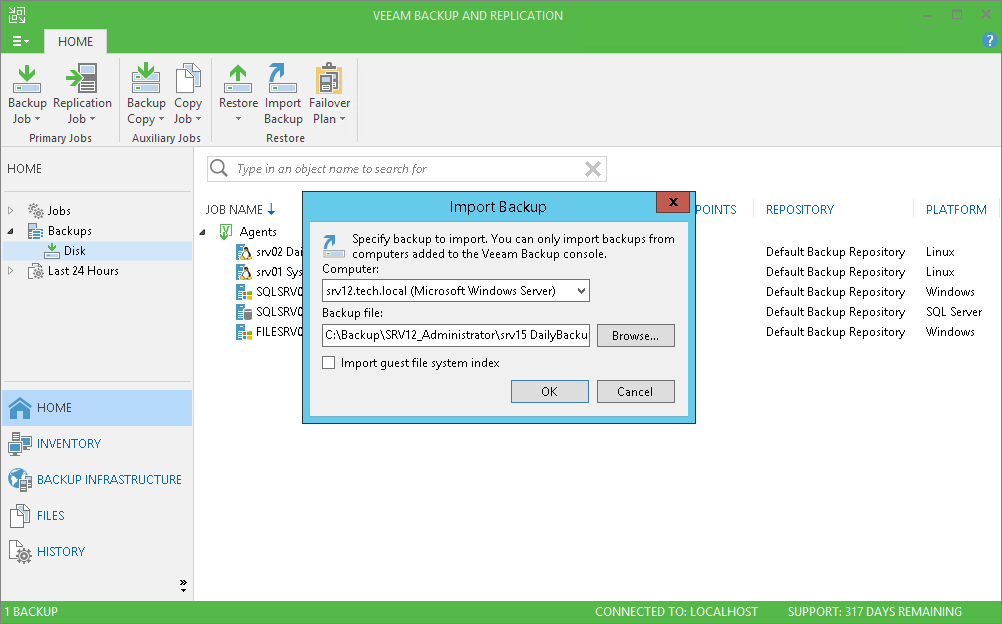Confirm import with OK button
This screenshot has height=624, width=1002.
[550, 391]
